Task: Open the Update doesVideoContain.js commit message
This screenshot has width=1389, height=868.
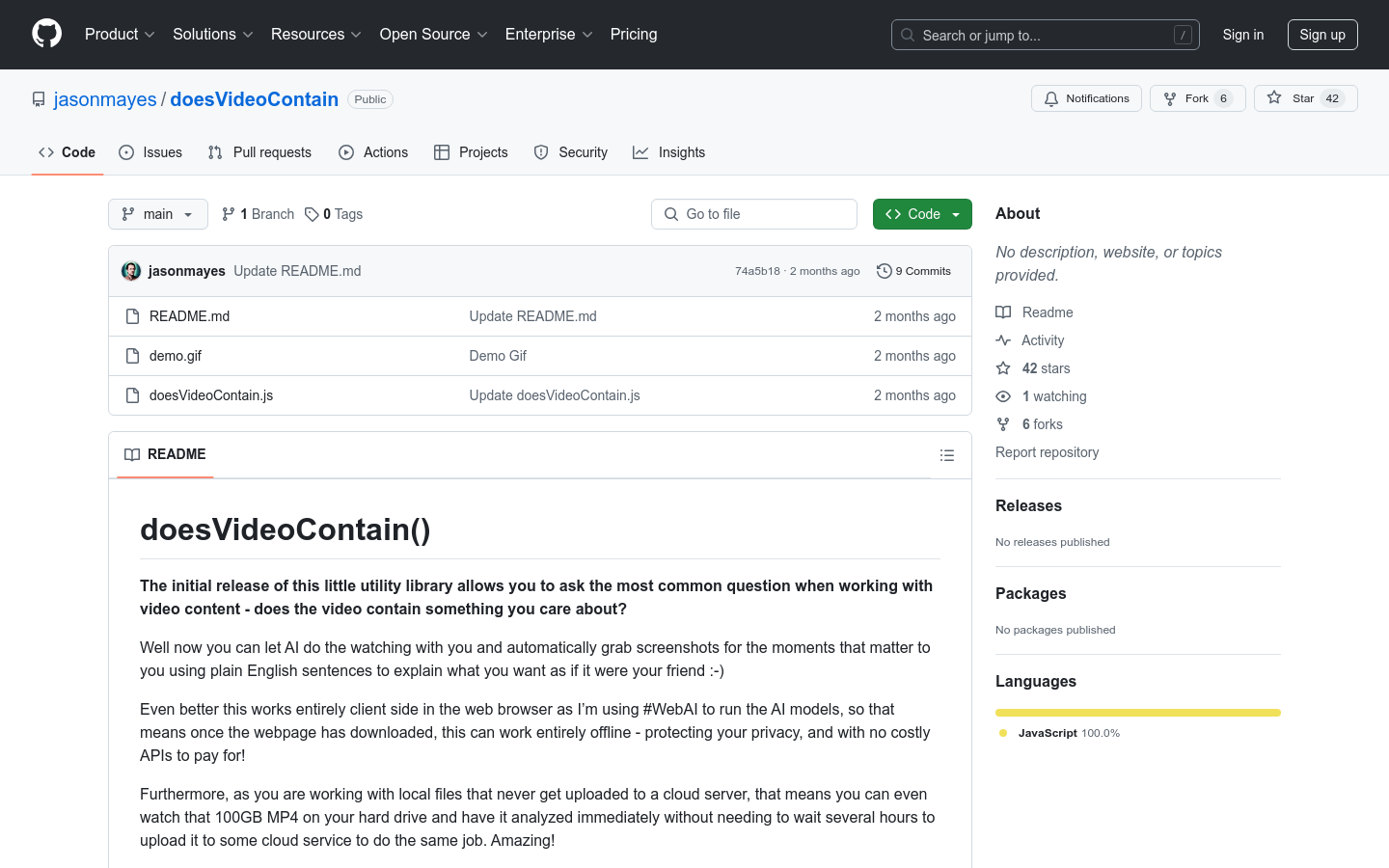Action: [x=555, y=395]
